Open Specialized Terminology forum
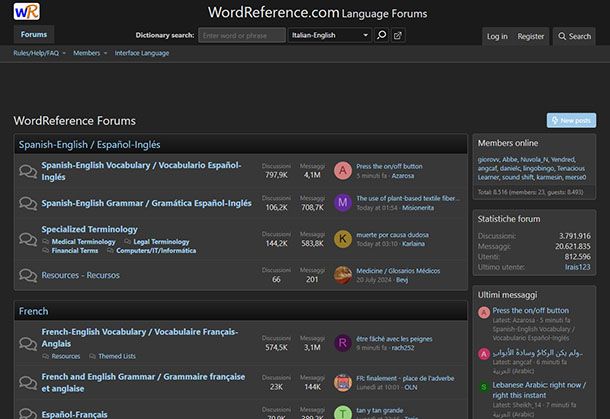 [x=89, y=229]
